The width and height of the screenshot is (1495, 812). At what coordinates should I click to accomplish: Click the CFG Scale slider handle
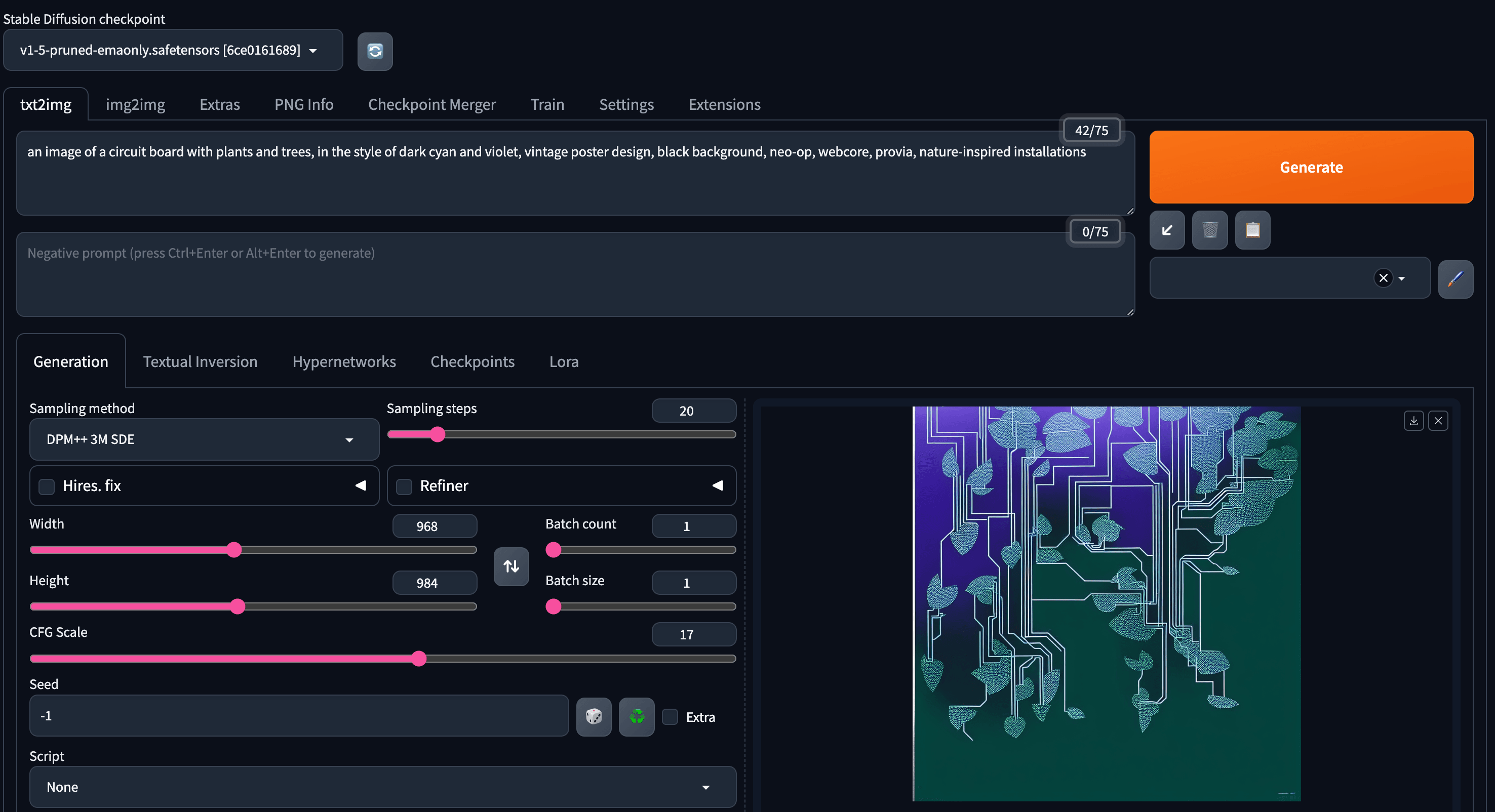[x=418, y=658]
